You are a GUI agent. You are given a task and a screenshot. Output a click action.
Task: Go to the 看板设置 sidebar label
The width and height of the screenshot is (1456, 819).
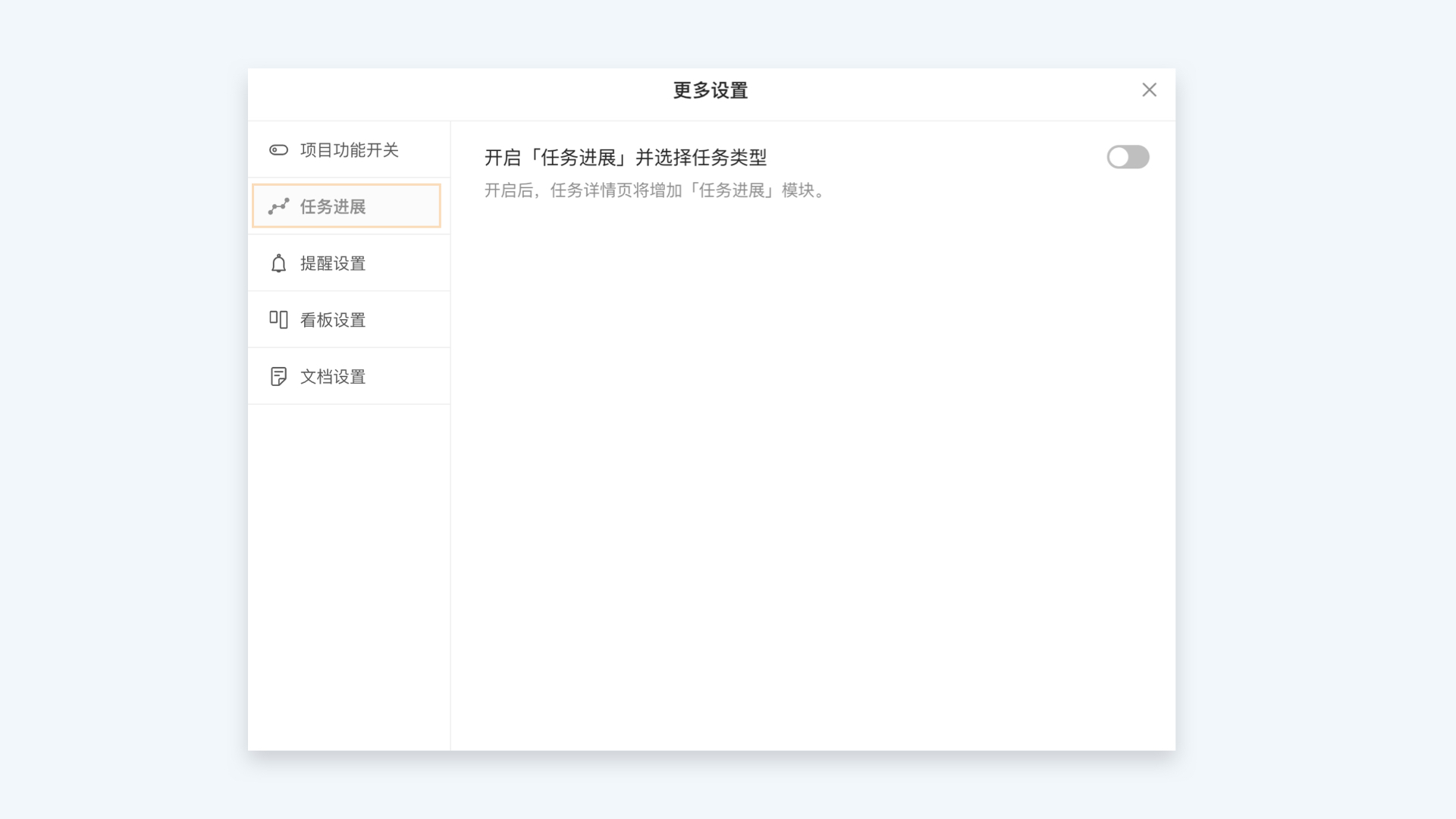[x=333, y=320]
